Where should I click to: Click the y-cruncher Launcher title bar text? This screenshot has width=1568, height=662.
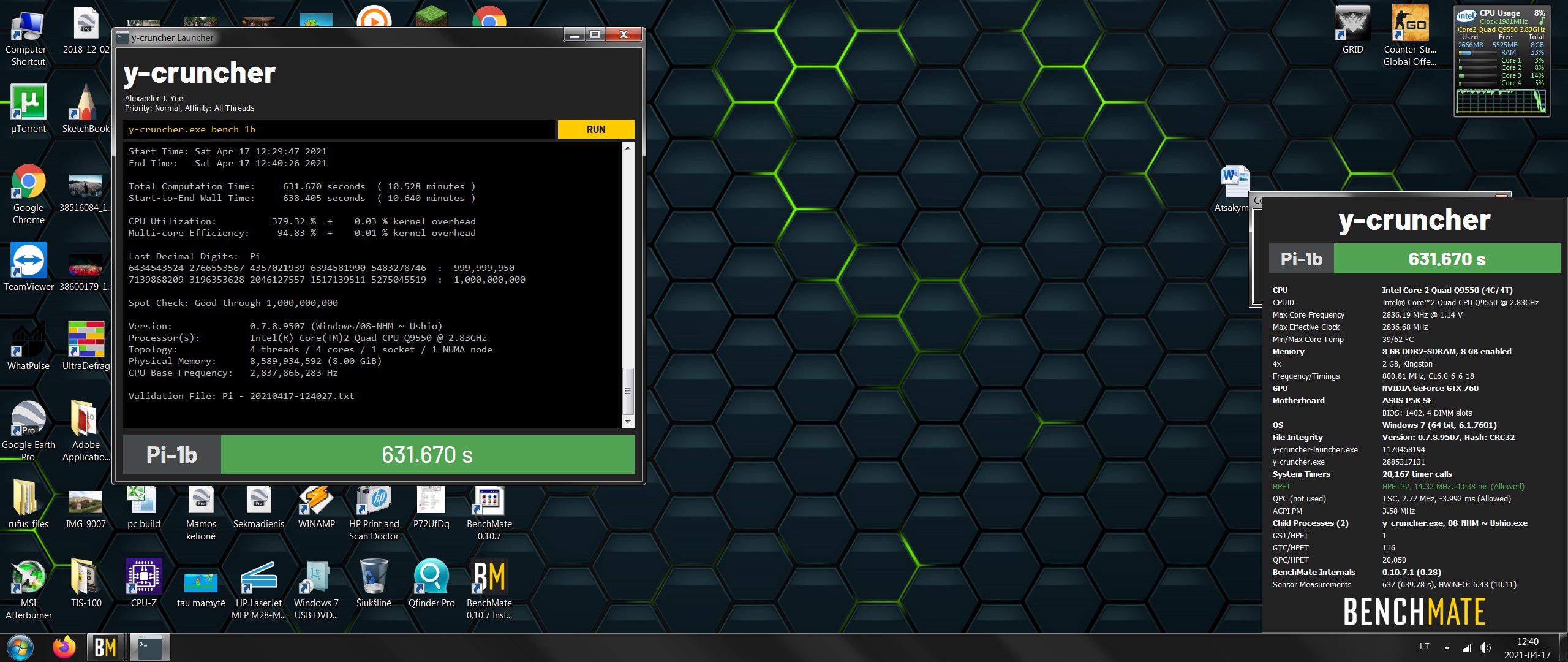coord(173,38)
